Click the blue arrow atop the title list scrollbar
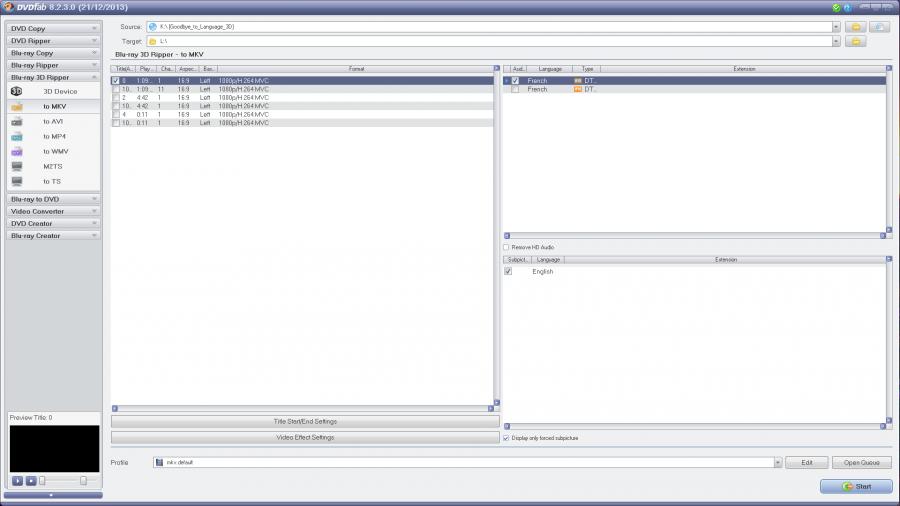 click(x=496, y=68)
